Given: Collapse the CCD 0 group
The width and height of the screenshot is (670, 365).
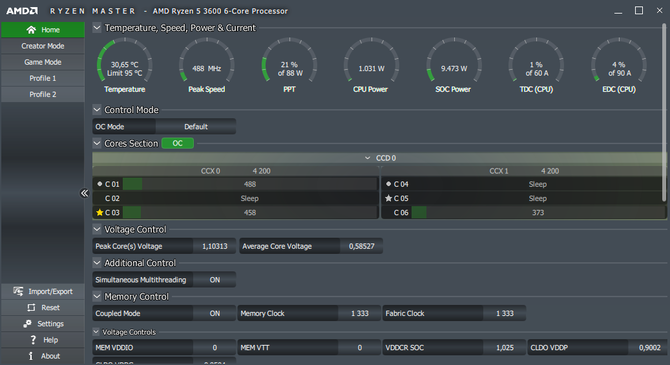Looking at the screenshot, I should tap(367, 158).
